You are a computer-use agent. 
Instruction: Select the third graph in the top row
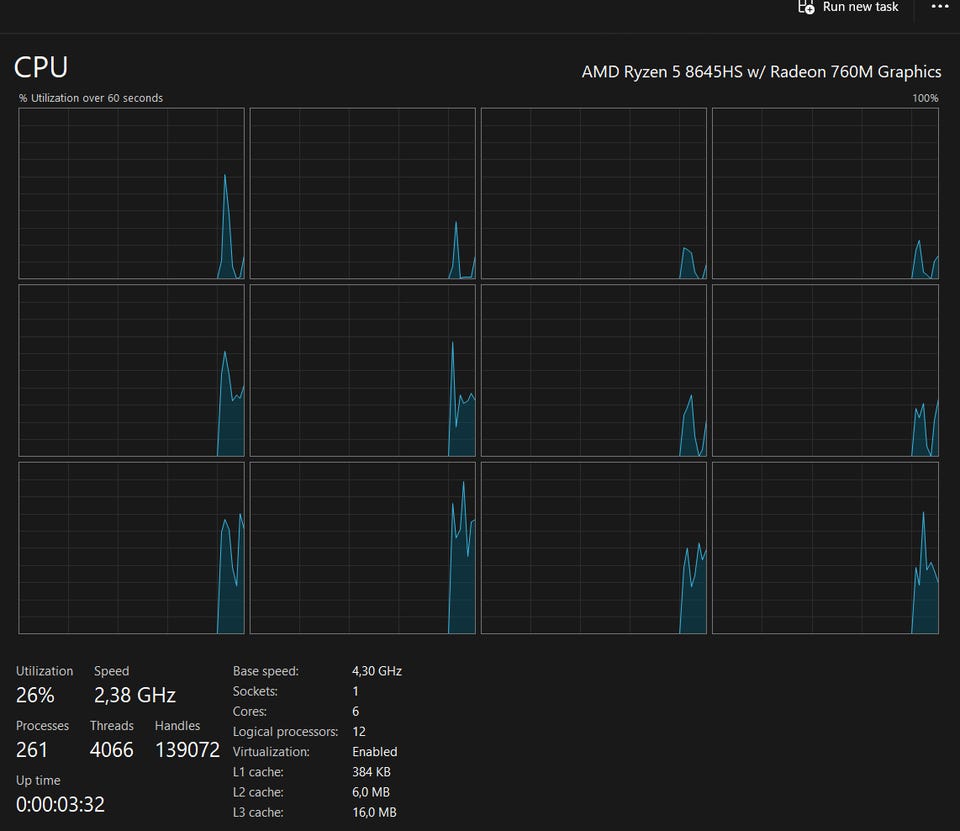[x=593, y=193]
